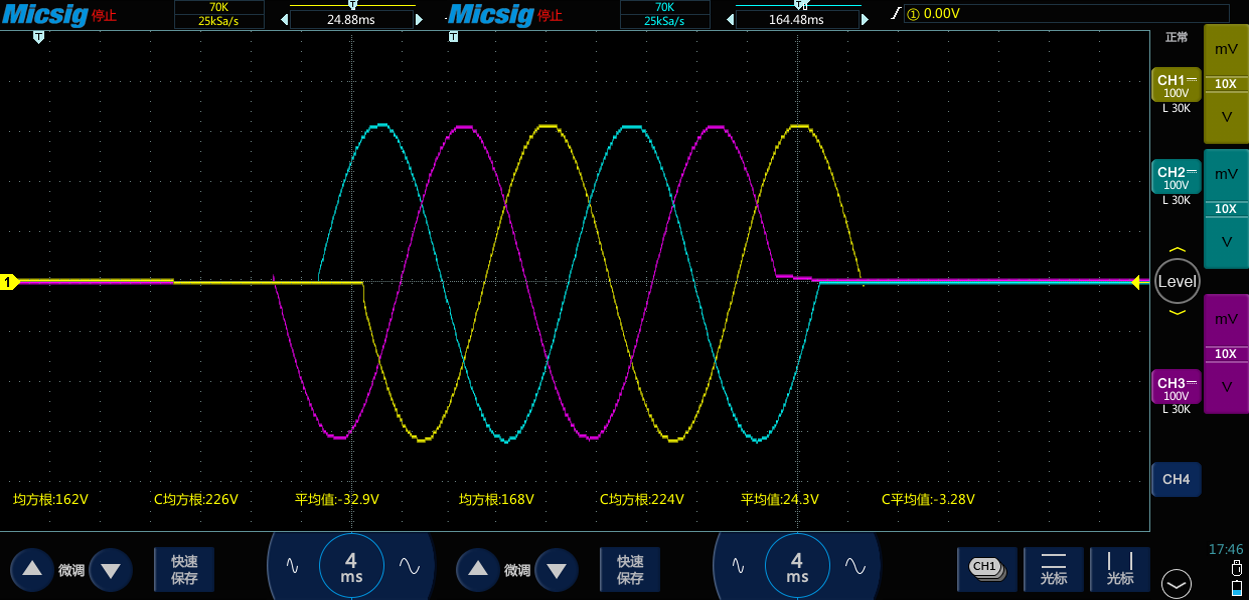Select the 24.88ms horizontal delay field
Screen dimensions: 1250x600
352,19
